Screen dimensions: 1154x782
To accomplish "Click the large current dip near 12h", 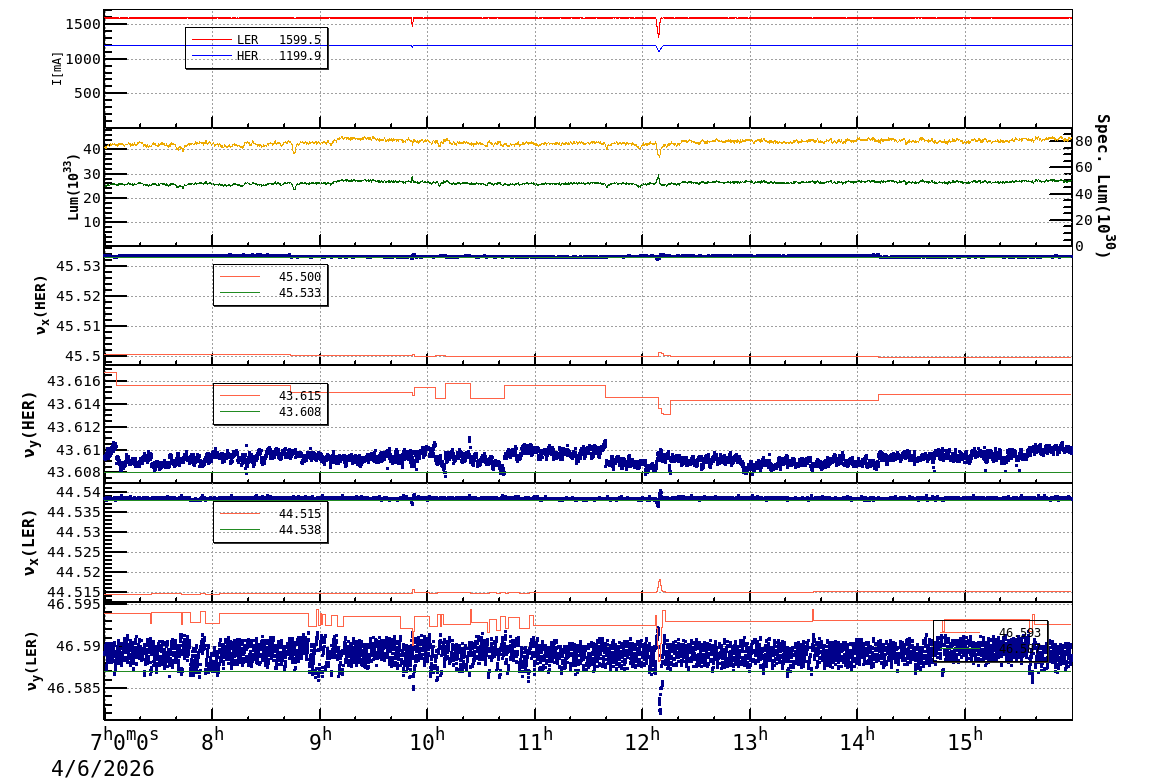I will tap(658, 28).
